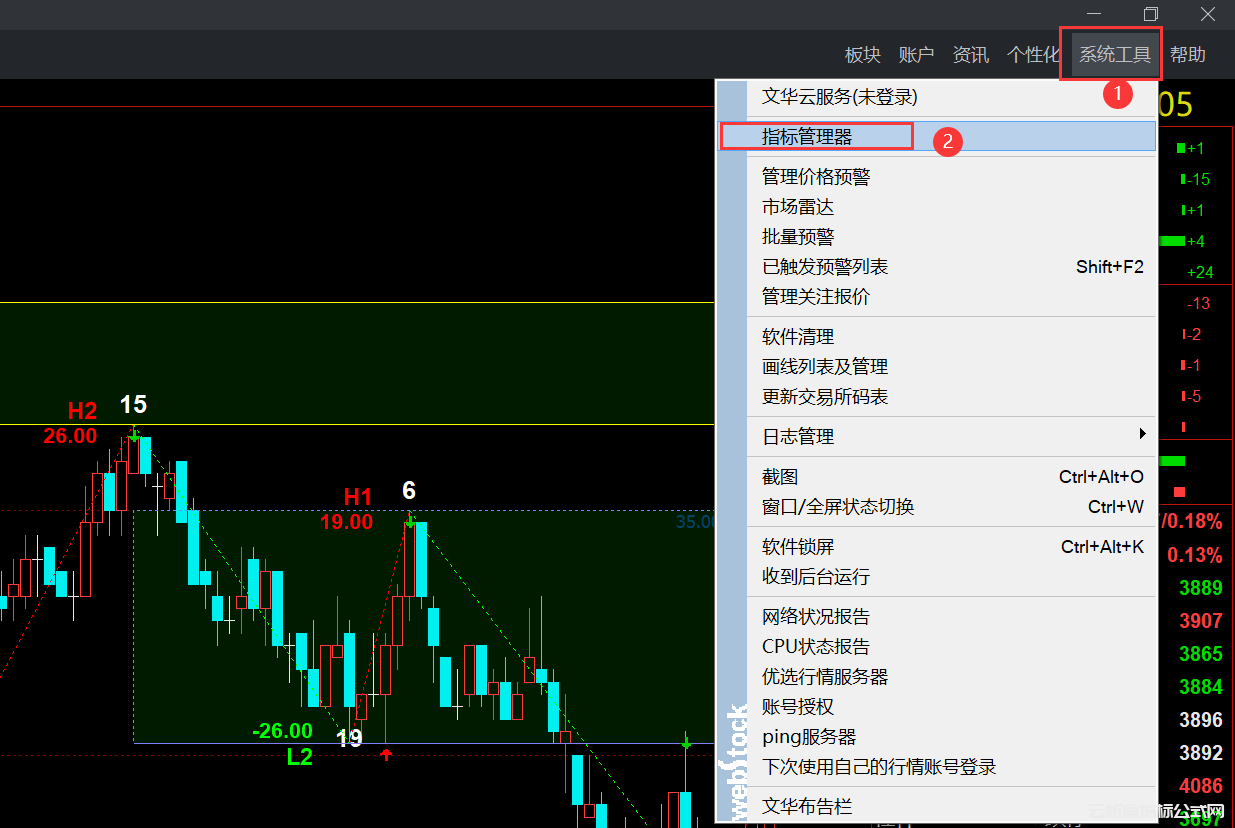Expand the 日志管理 submenu
This screenshot has width=1235, height=828.
pos(952,437)
